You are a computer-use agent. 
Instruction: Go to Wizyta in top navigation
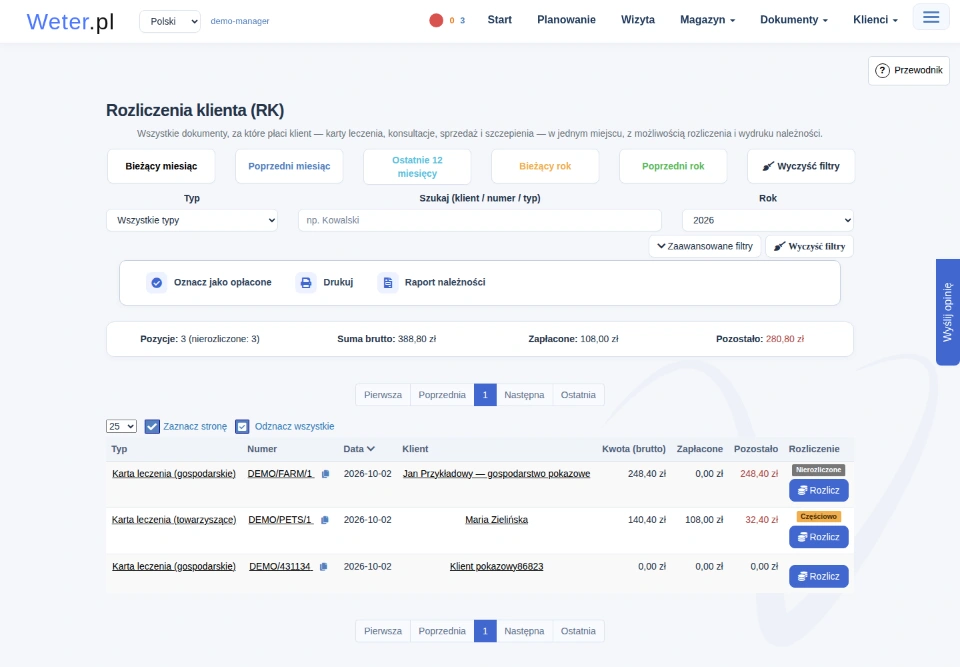(638, 20)
